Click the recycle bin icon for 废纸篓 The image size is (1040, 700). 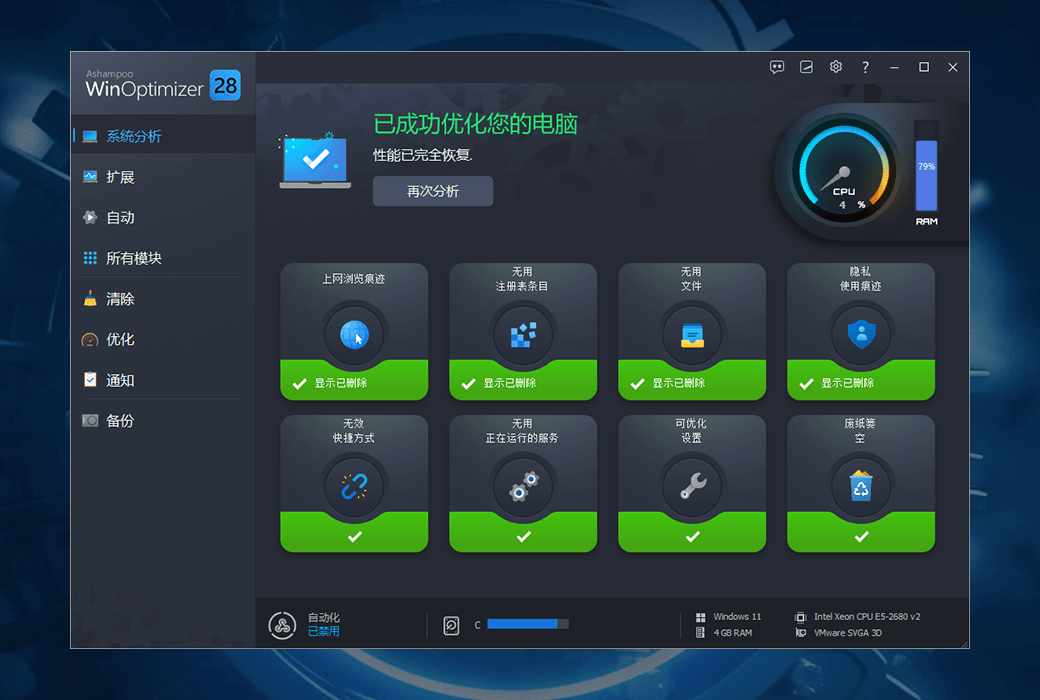tap(861, 486)
